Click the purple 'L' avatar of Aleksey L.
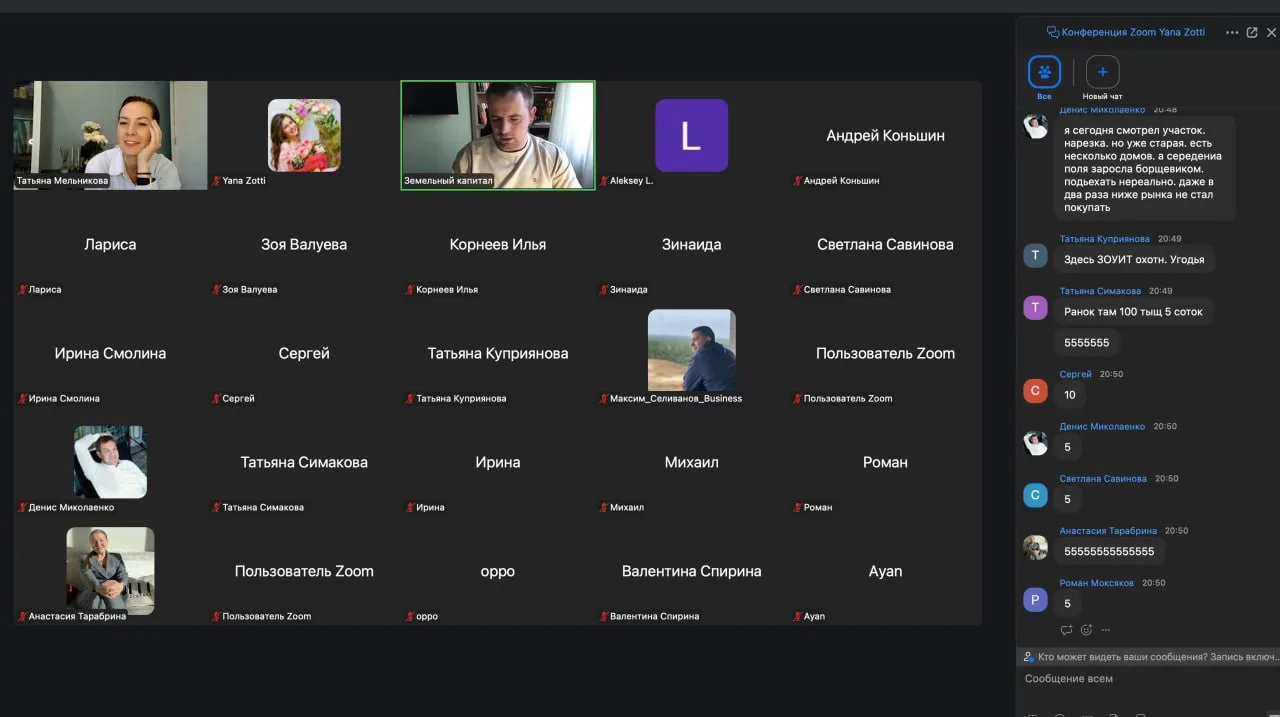Viewport: 1280px width, 717px height. tap(692, 135)
